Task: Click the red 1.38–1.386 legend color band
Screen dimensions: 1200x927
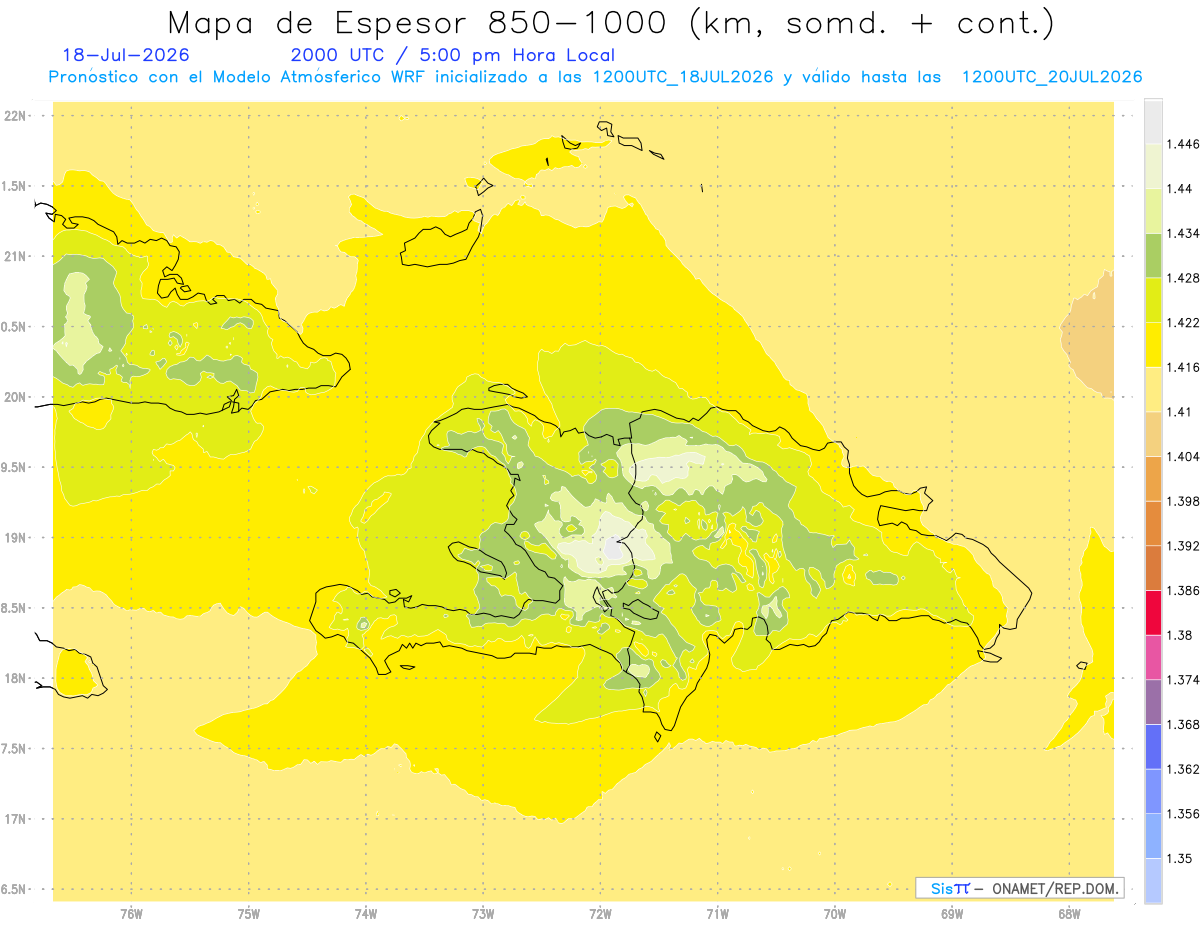Action: (1153, 613)
